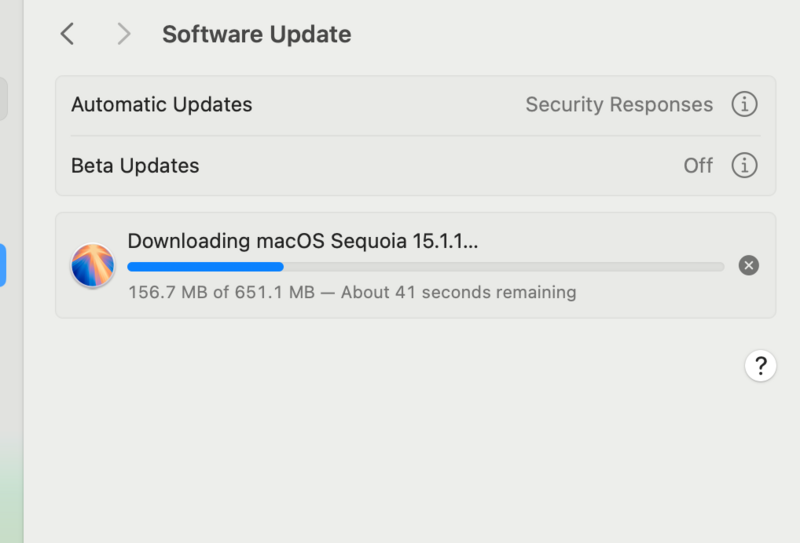Select the Automatic Updates row label
The image size is (800, 543).
pos(161,105)
